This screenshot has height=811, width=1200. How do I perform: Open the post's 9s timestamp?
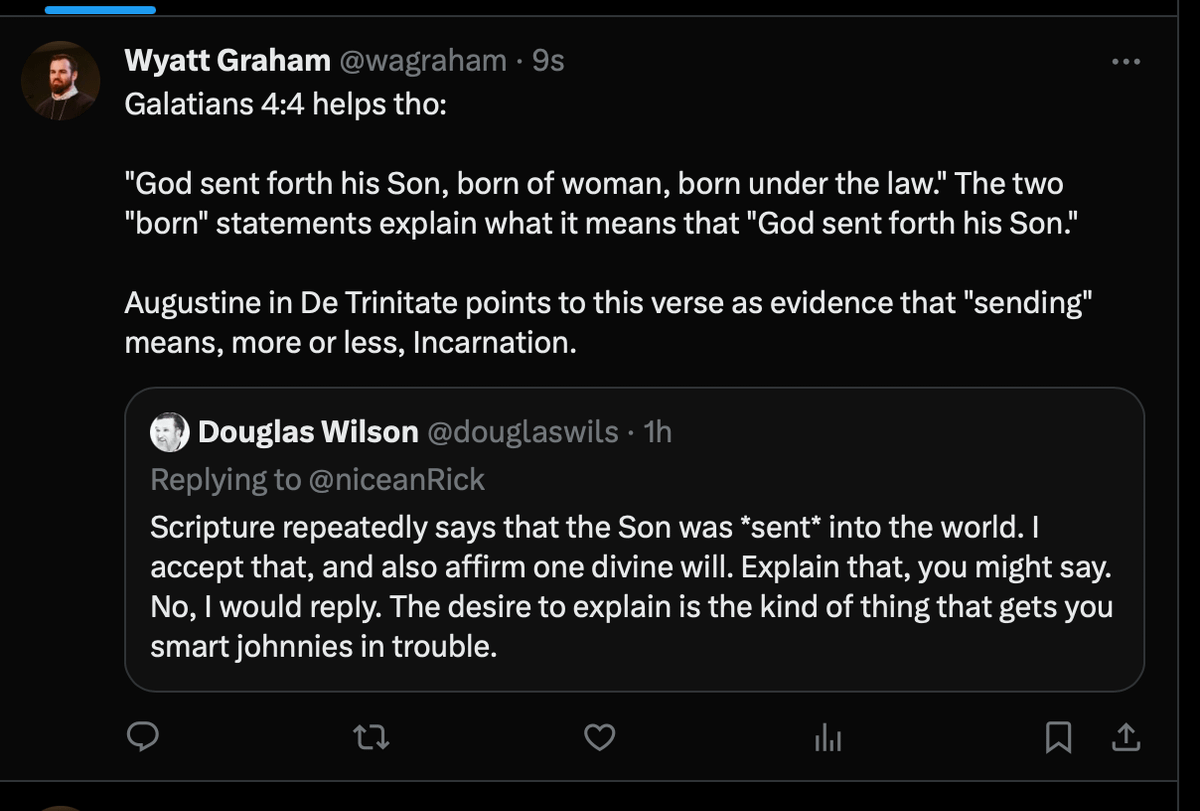[548, 61]
